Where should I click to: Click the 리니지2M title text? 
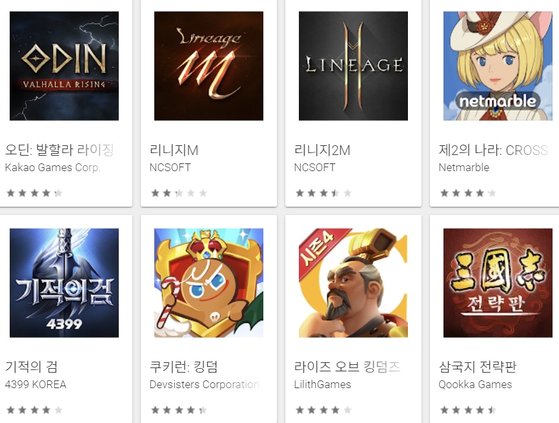pos(322,150)
